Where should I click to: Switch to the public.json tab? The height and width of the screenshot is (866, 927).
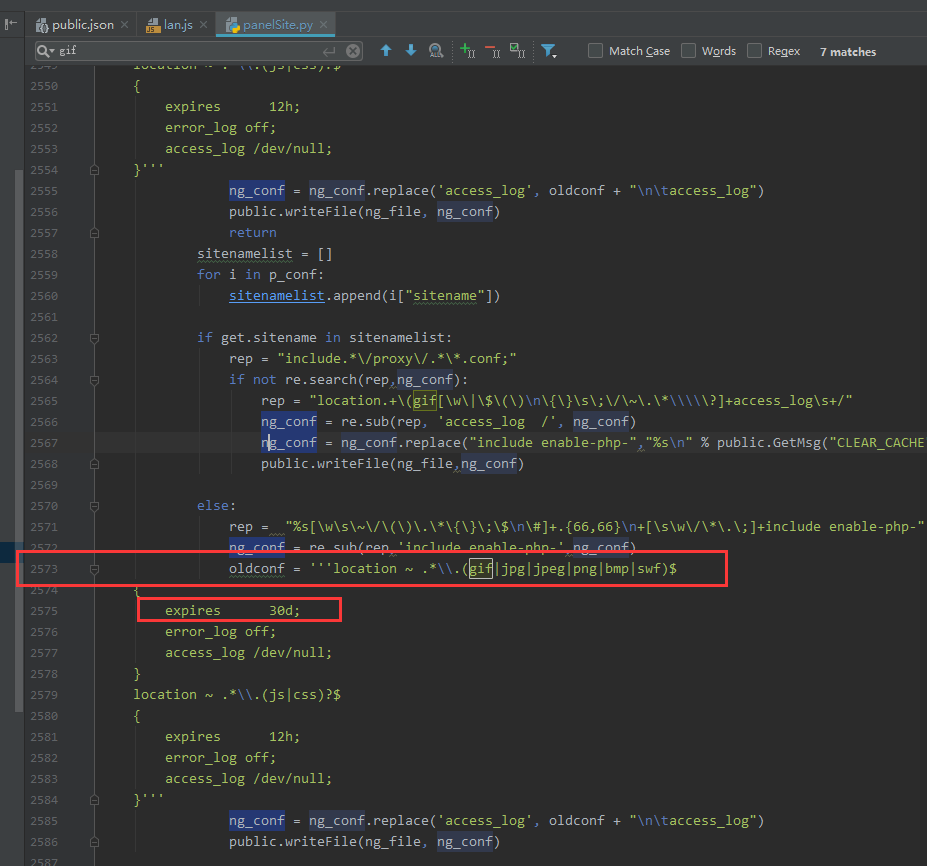[82, 24]
